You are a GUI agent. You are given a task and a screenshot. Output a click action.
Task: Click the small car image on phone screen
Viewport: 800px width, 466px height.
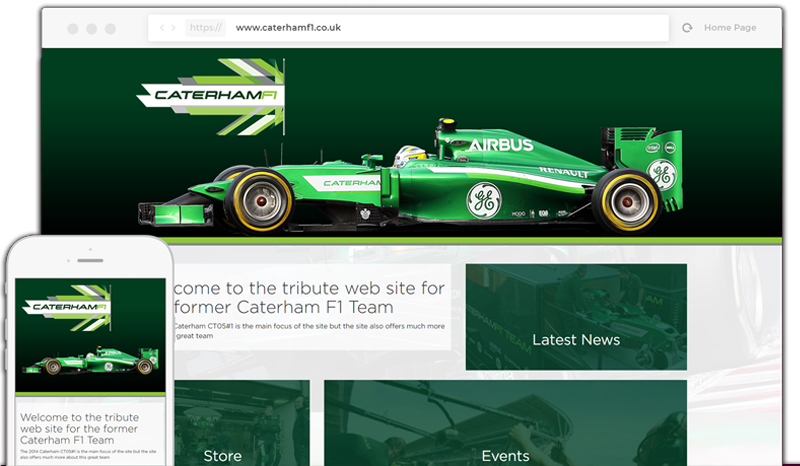90,360
